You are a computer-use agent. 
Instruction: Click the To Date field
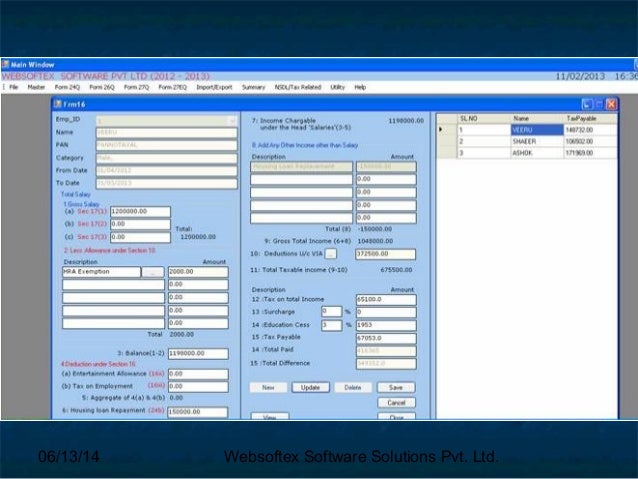point(166,184)
